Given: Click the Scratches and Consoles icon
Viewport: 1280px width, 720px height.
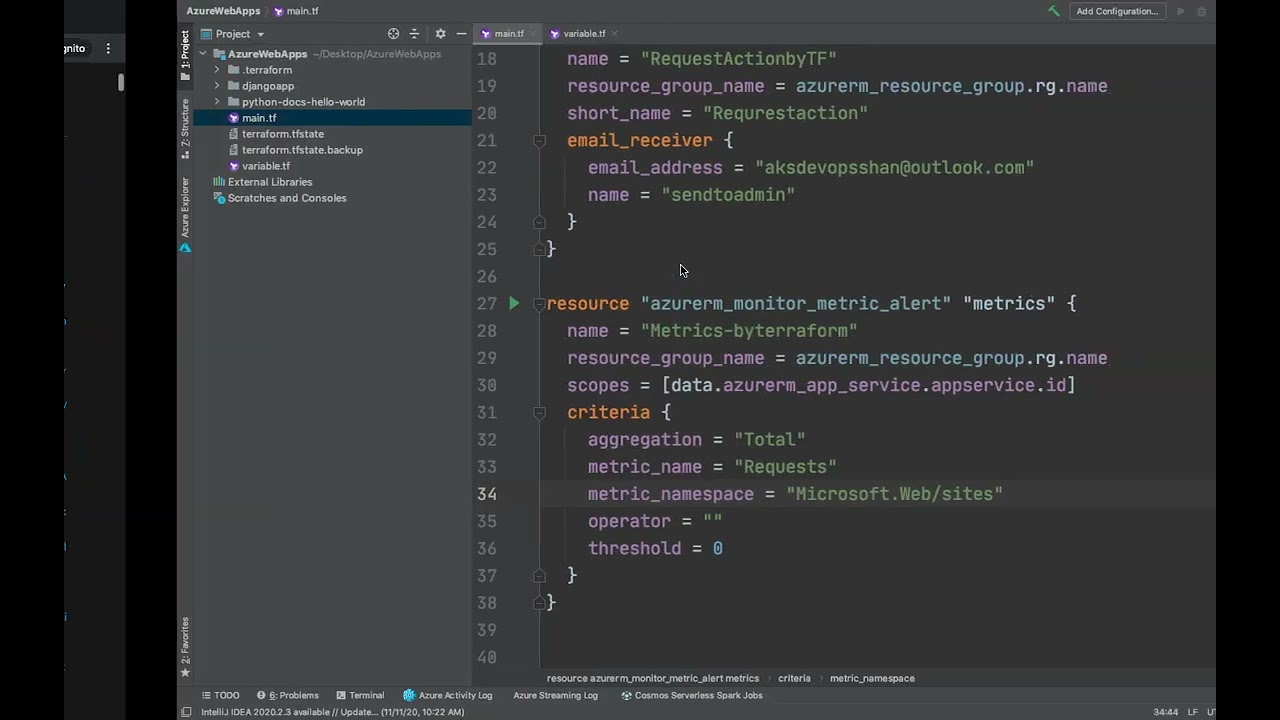Looking at the screenshot, I should (x=219, y=198).
